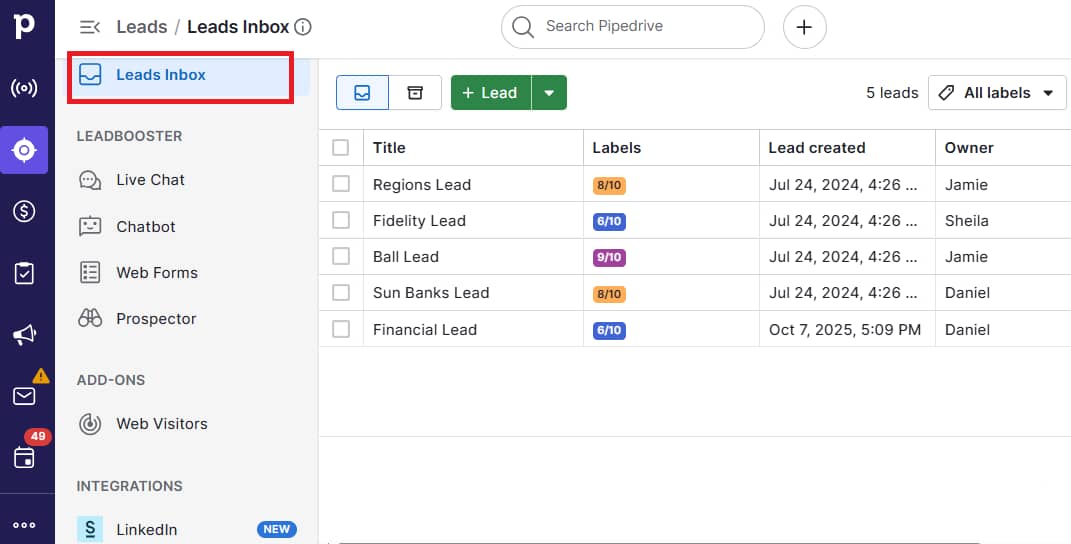Open the Fidelity Lead title
Viewport: 1071px width, 544px height.
(419, 221)
